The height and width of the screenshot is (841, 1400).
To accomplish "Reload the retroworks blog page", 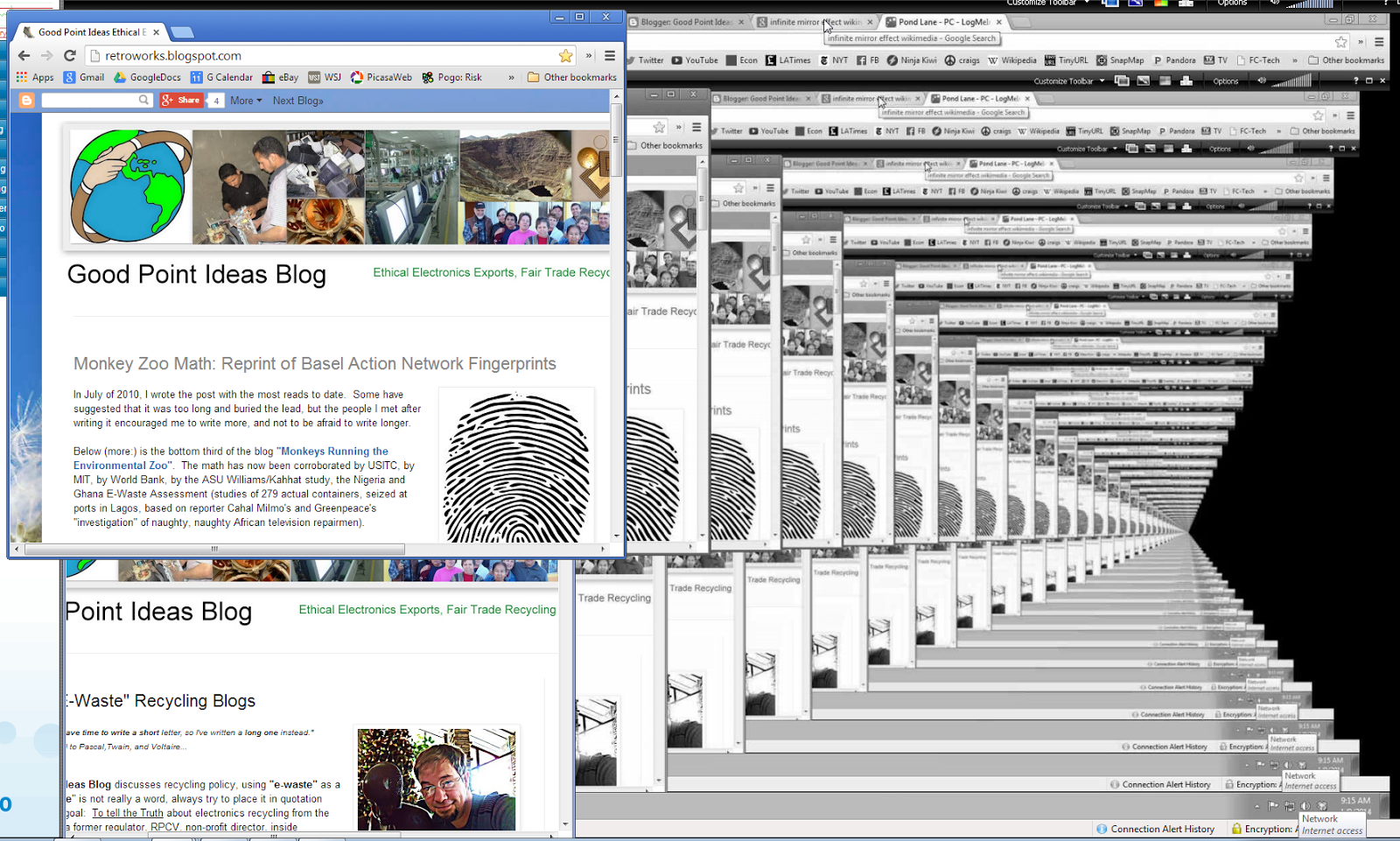I will tap(70, 55).
